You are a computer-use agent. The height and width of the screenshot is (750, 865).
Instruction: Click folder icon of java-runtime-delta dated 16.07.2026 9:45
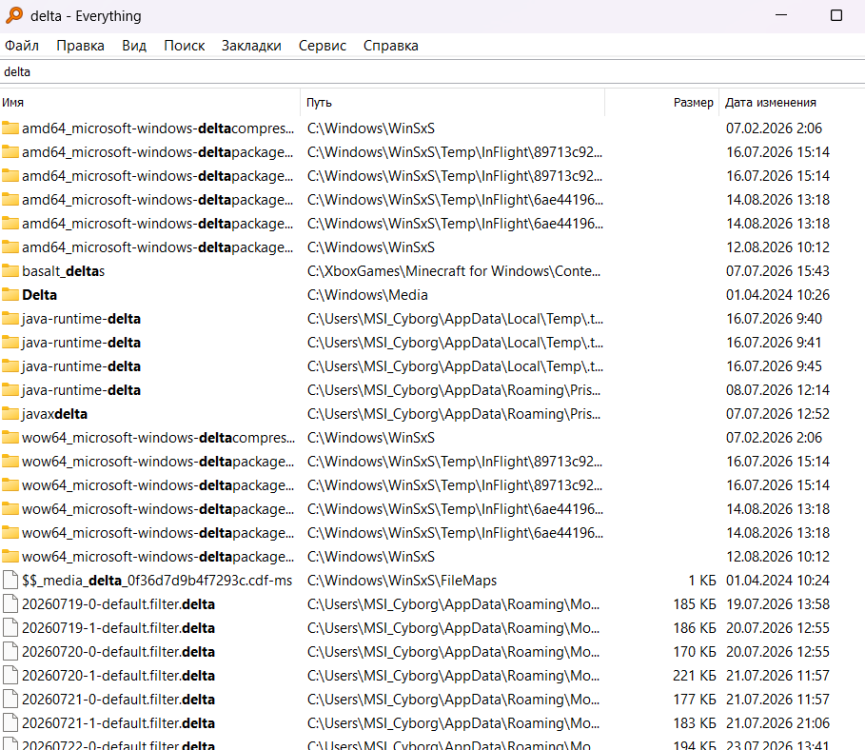coord(10,366)
